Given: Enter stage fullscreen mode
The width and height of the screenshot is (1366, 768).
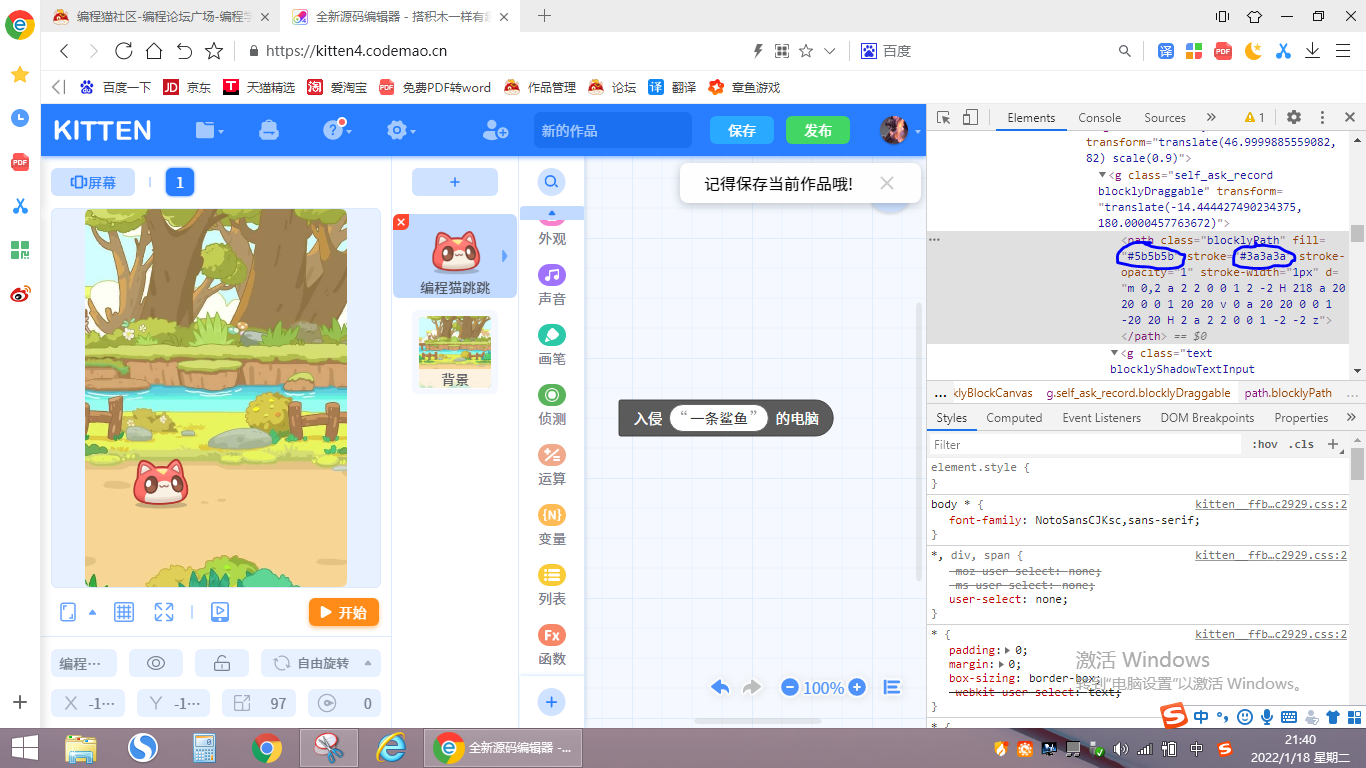Looking at the screenshot, I should coord(164,612).
